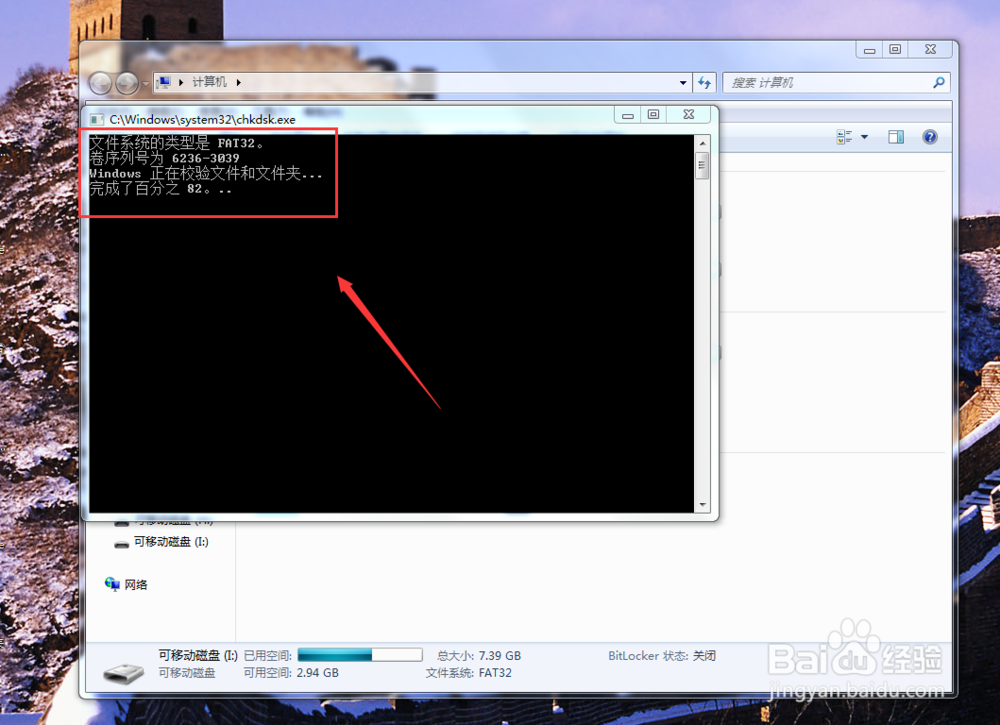Viewport: 1000px width, 725px height.
Task: Open the address bar history dropdown
Action: [682, 83]
